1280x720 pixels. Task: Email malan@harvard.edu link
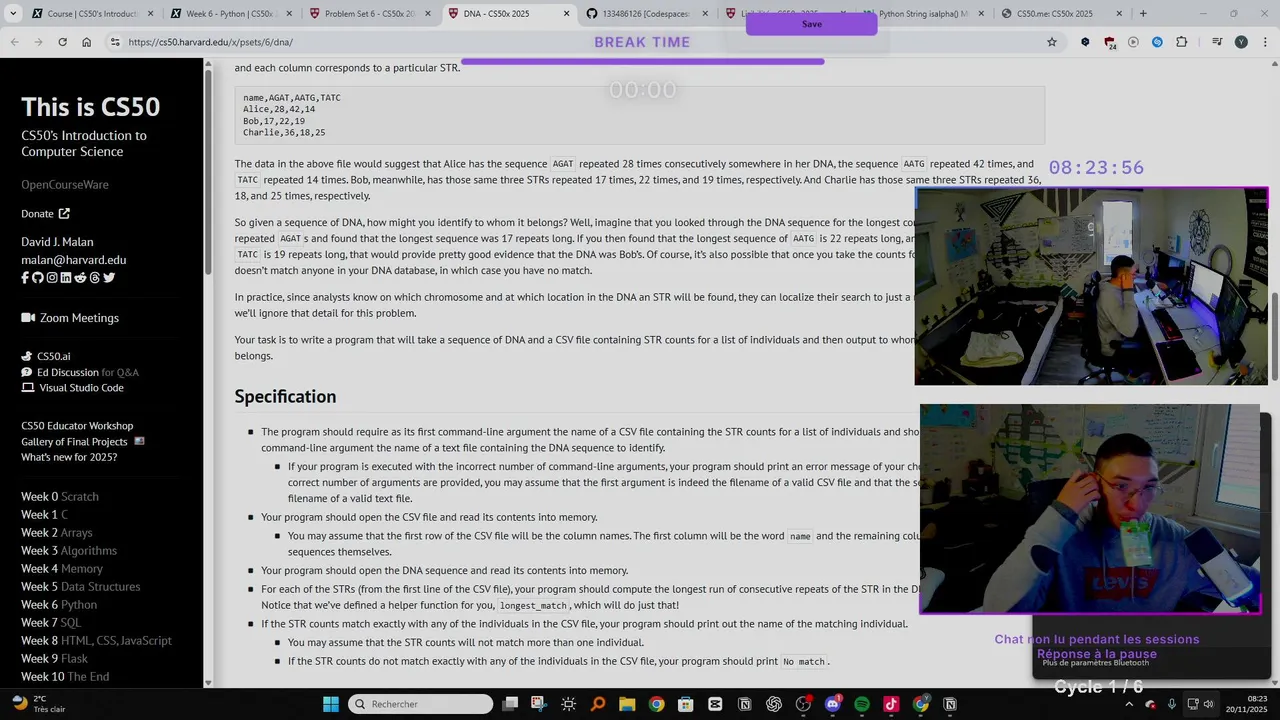[74, 260]
